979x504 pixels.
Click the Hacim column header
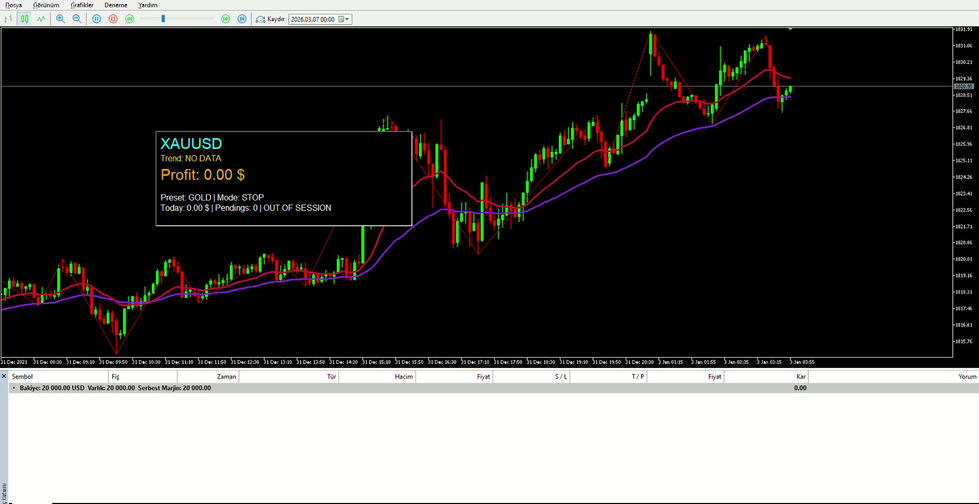[x=377, y=377]
